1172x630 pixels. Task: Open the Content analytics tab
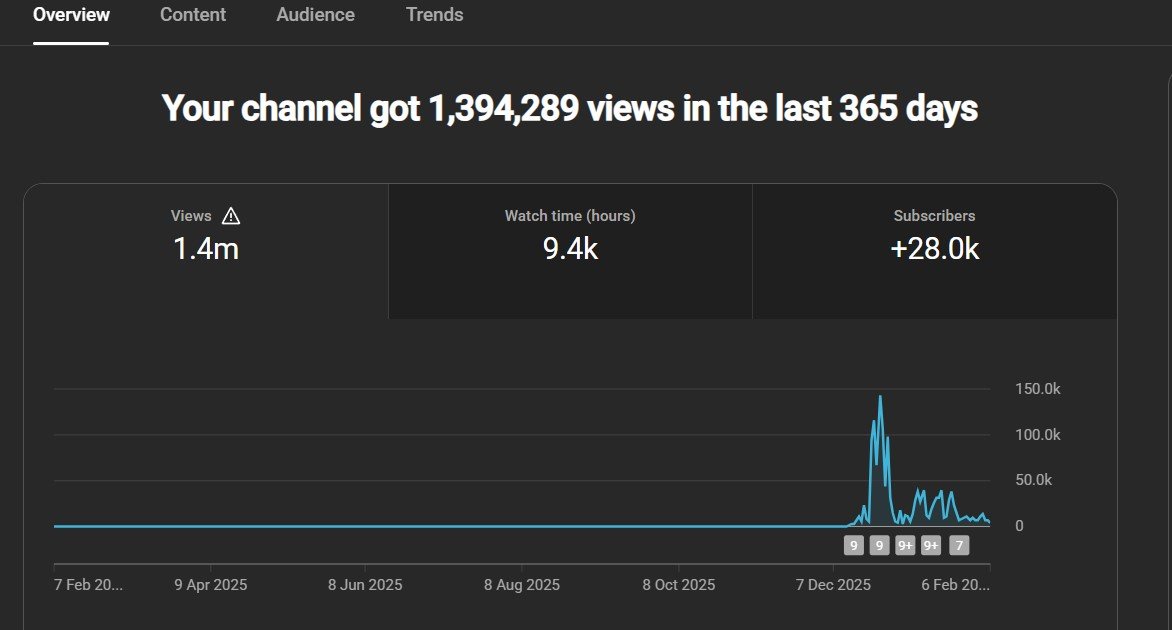pos(193,15)
